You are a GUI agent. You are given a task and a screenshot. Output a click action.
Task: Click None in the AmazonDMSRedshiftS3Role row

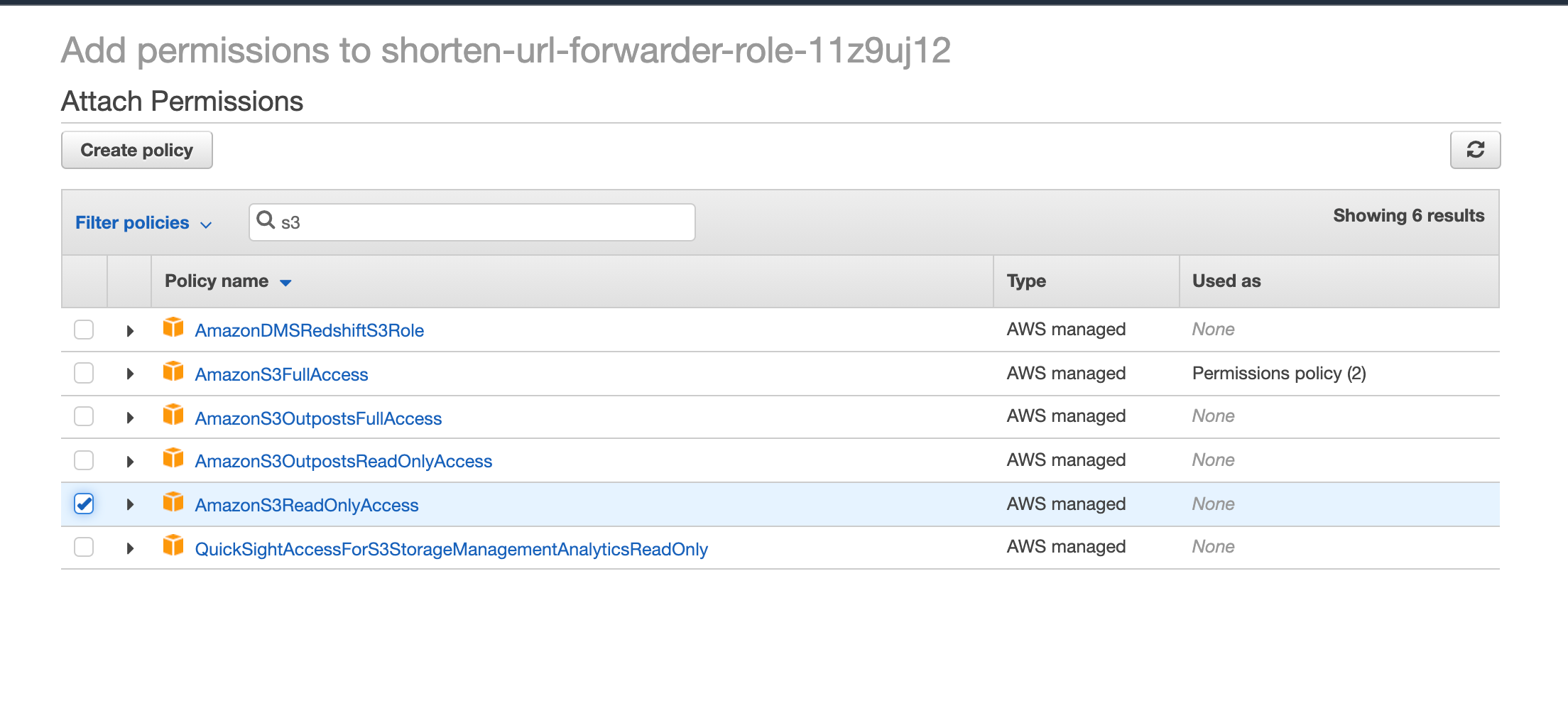[x=1213, y=330]
